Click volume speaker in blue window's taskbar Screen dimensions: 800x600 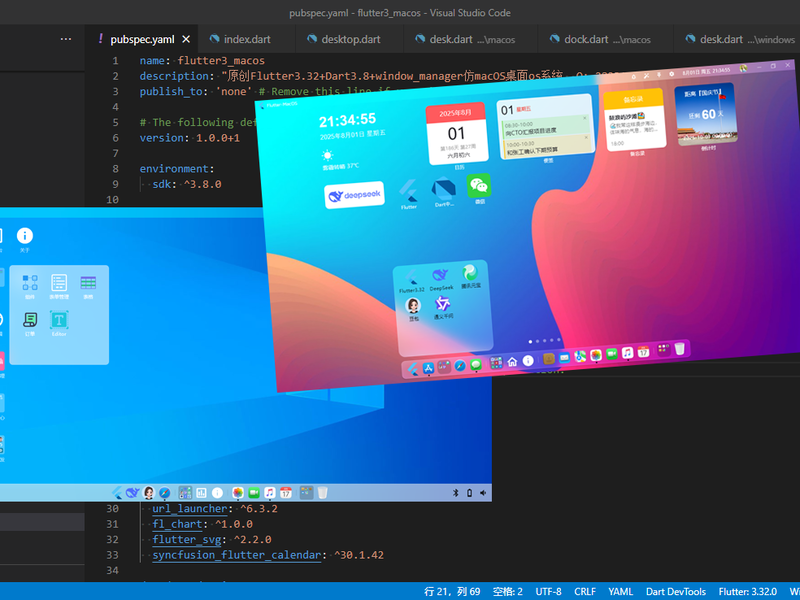tap(483, 493)
